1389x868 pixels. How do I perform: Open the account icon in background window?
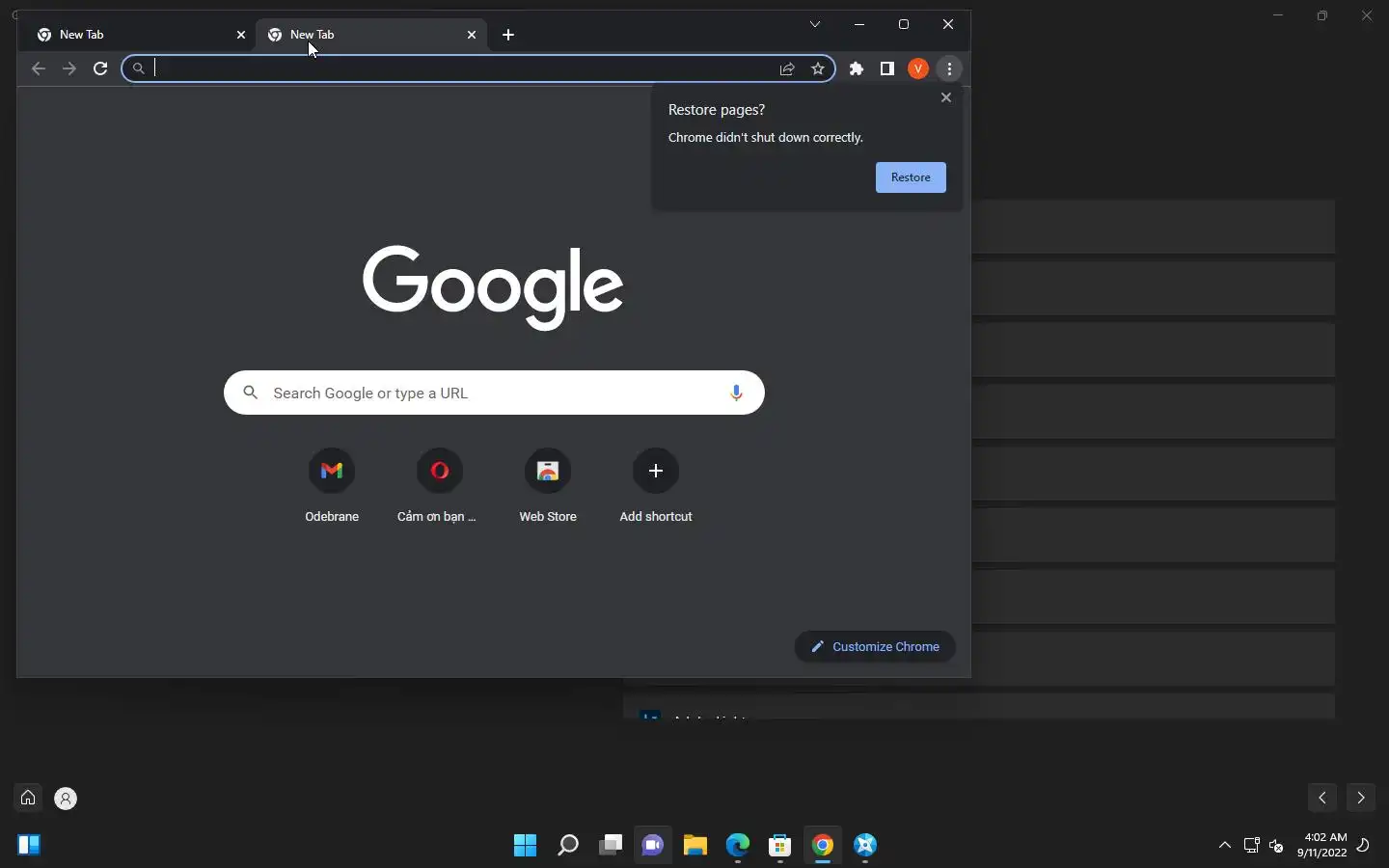[x=66, y=799]
